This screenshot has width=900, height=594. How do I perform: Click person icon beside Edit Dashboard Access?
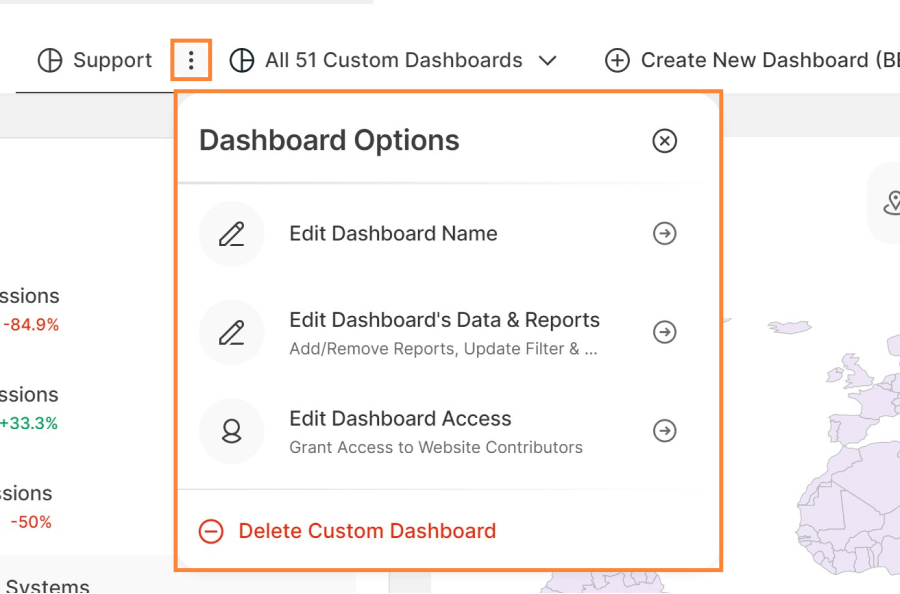tap(232, 431)
